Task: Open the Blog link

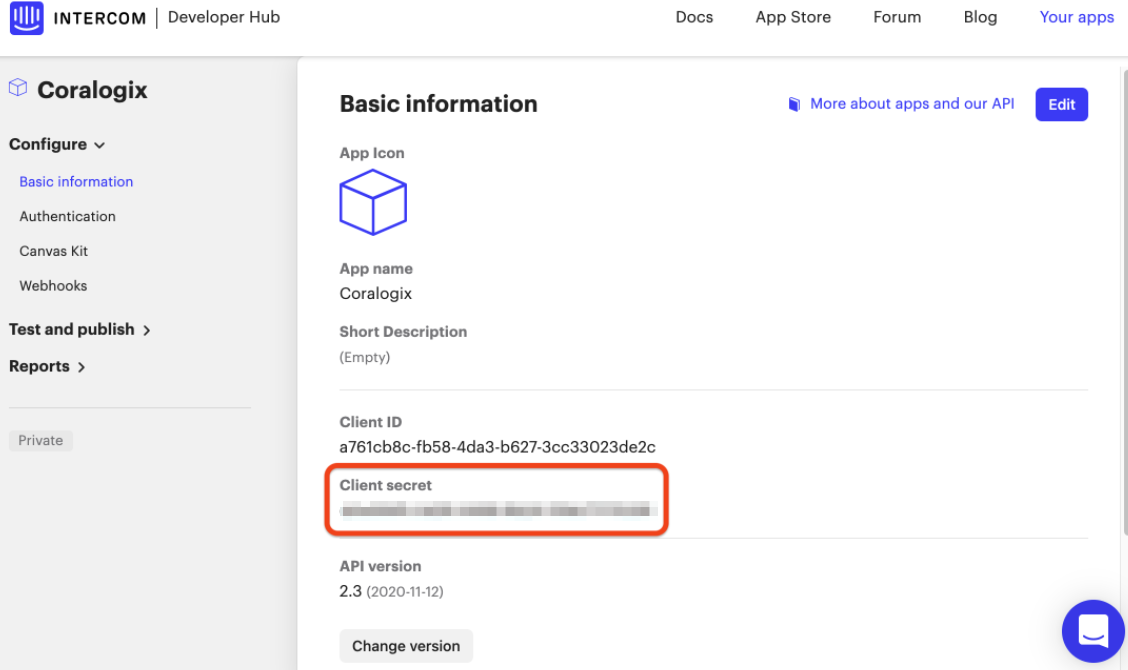Action: (980, 17)
